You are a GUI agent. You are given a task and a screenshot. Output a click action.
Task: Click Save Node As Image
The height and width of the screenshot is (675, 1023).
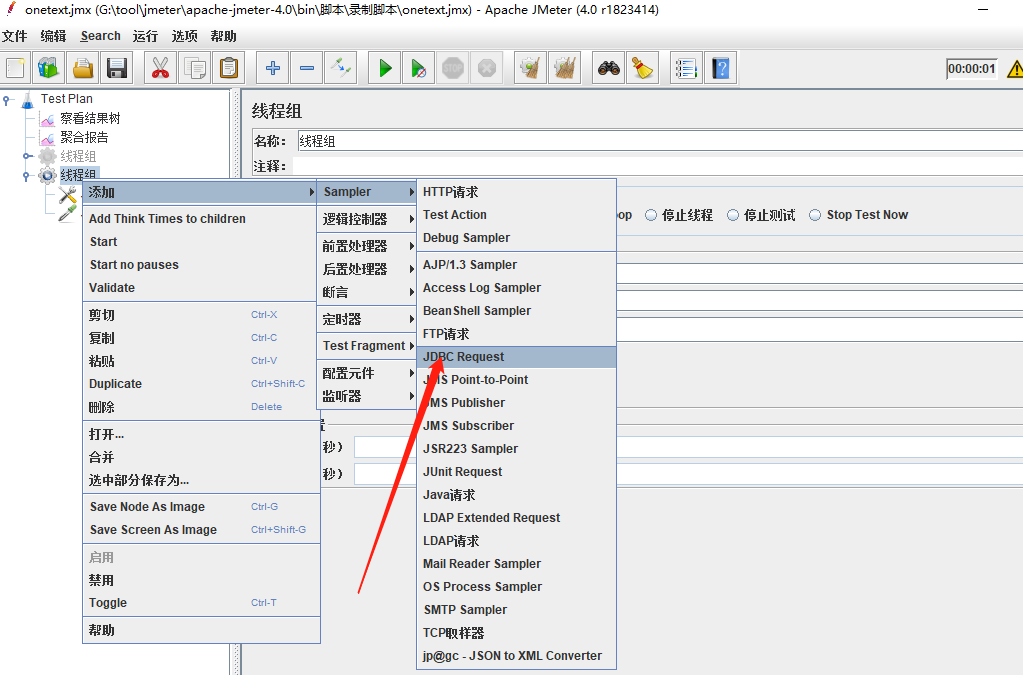pyautogui.click(x=200, y=507)
